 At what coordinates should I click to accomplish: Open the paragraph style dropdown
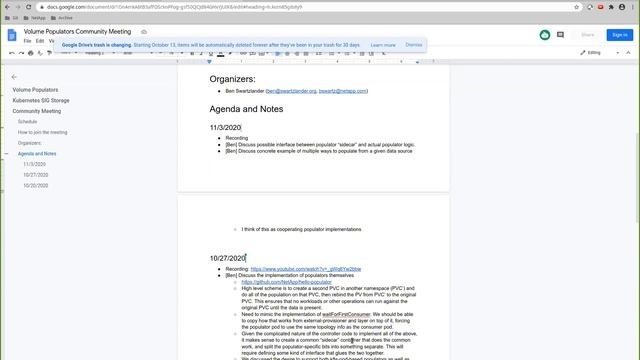tap(100, 53)
